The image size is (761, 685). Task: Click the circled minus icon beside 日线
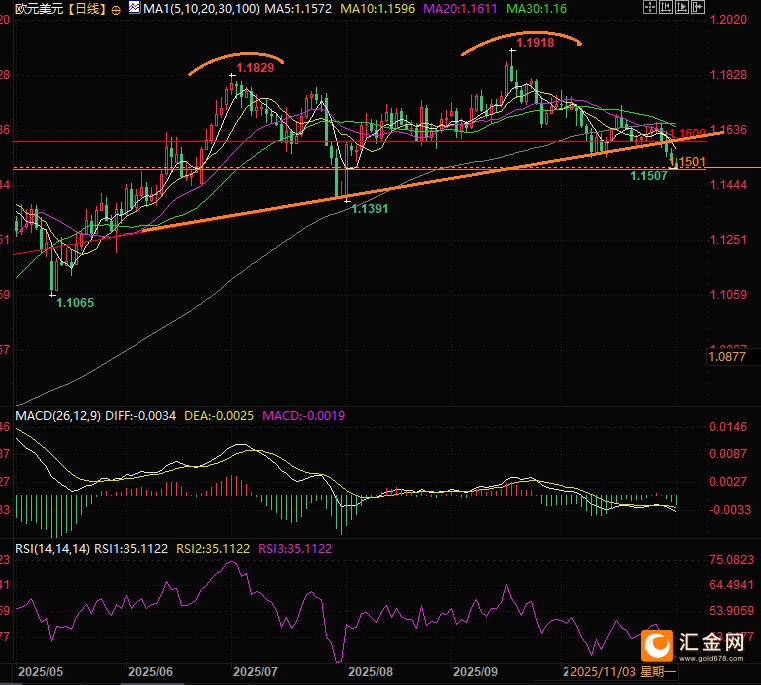coord(118,9)
